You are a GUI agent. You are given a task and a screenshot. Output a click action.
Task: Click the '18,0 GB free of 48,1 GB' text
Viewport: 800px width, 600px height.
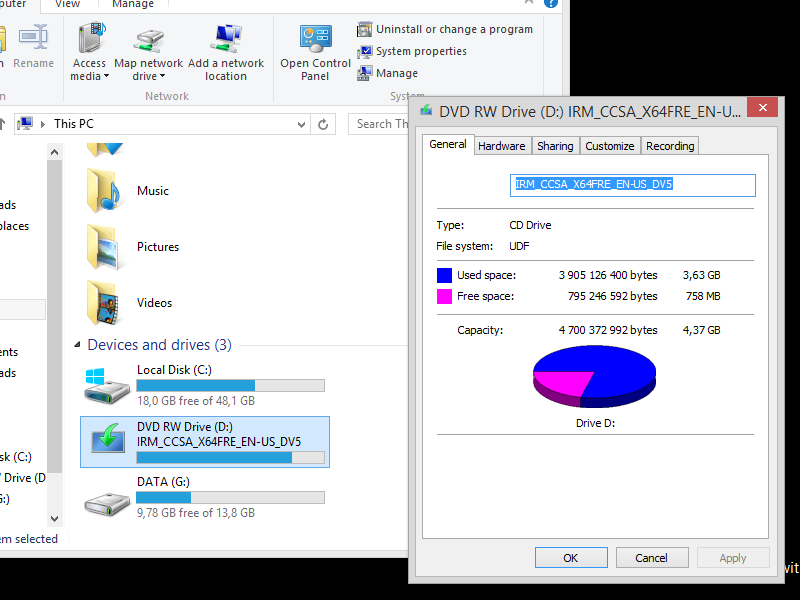[196, 401]
